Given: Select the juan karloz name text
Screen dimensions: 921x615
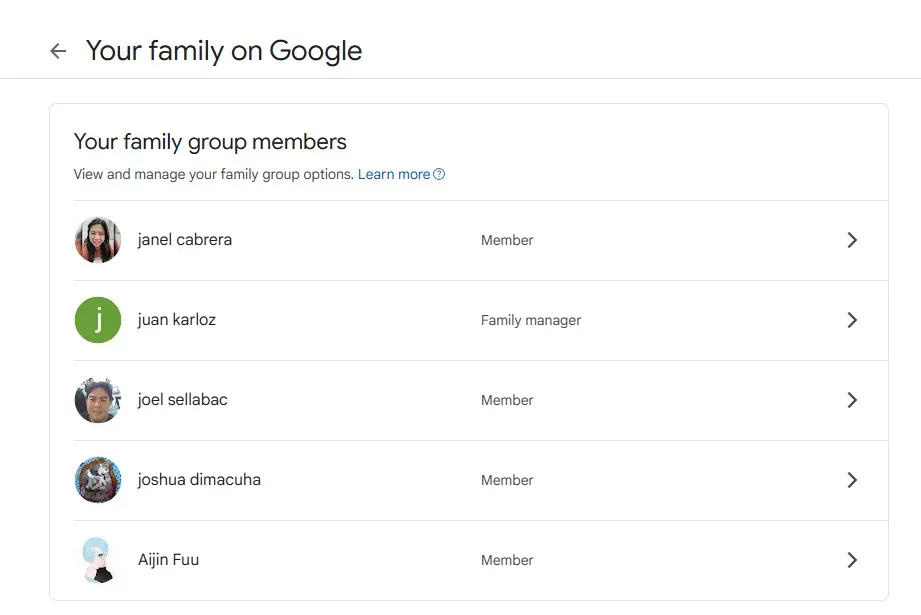Looking at the screenshot, I should click(177, 320).
